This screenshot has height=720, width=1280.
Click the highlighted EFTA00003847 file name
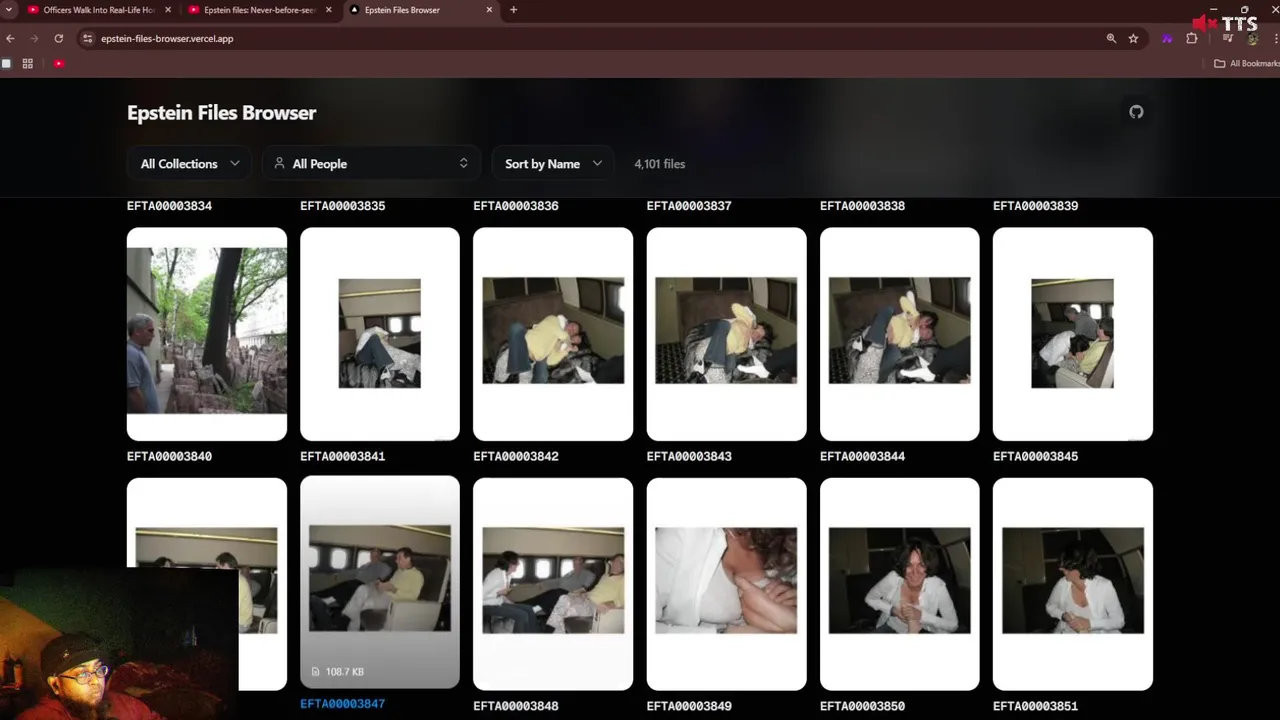click(342, 704)
